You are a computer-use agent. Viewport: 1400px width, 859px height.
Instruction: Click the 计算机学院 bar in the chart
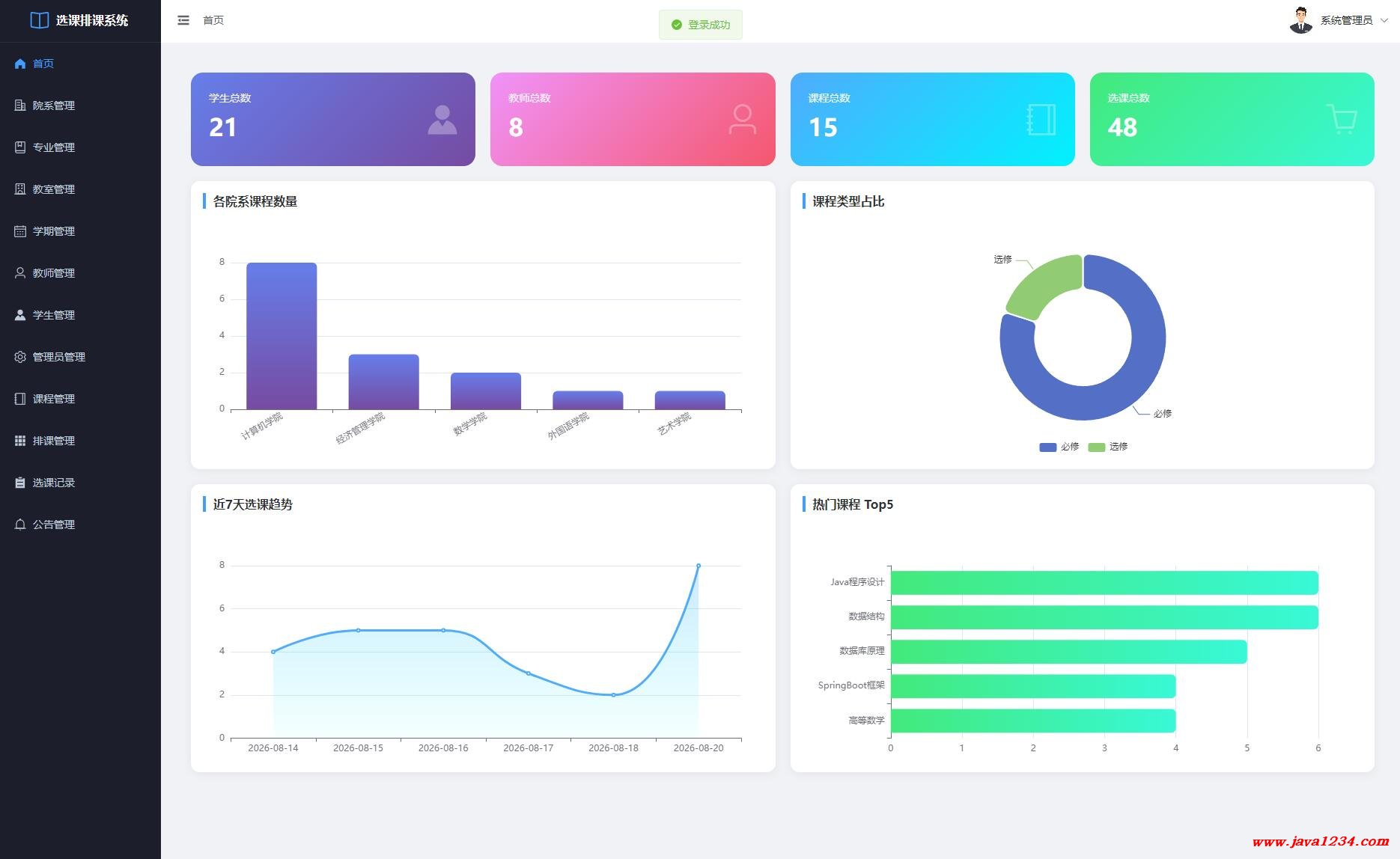click(281, 336)
